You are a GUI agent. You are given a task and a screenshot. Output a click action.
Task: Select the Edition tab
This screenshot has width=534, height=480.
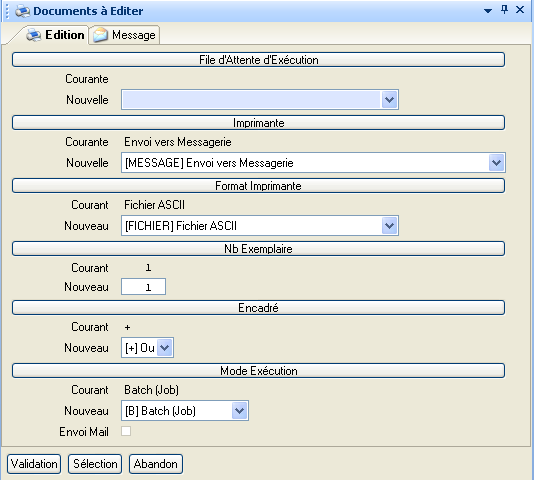click(55, 35)
